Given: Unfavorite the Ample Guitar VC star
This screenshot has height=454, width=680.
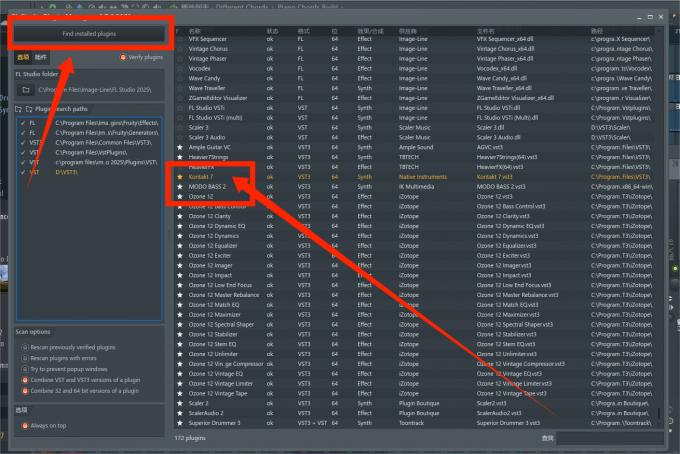Looking at the screenshot, I should point(180,147).
